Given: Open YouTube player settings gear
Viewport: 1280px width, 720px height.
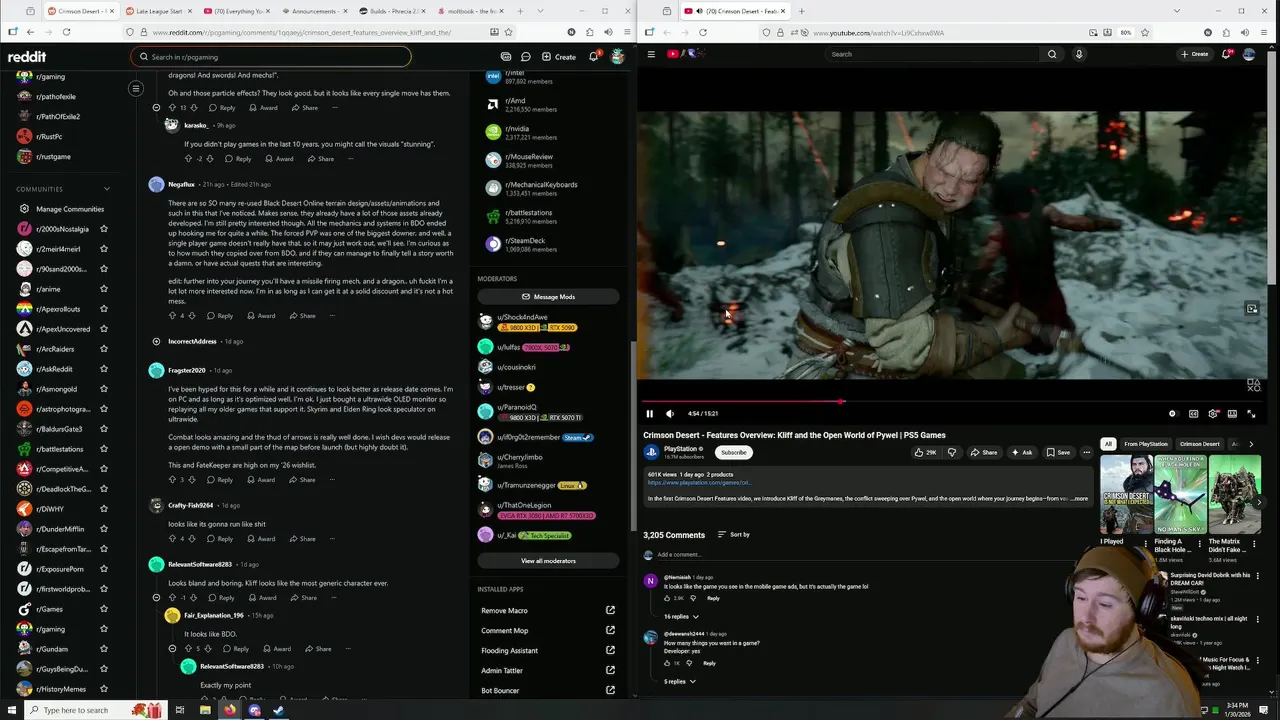Looking at the screenshot, I should (1213, 413).
